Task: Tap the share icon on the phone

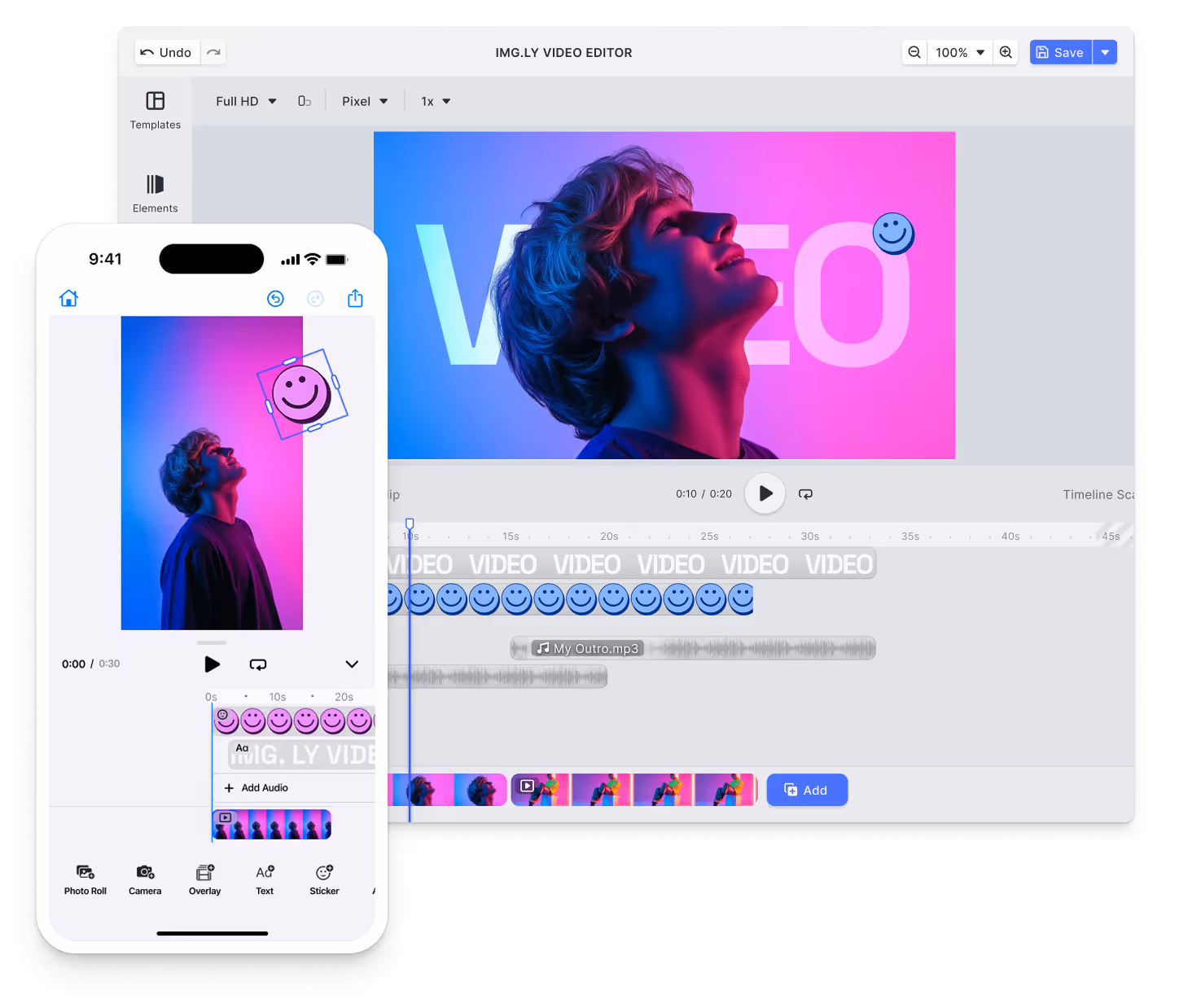Action: click(355, 298)
